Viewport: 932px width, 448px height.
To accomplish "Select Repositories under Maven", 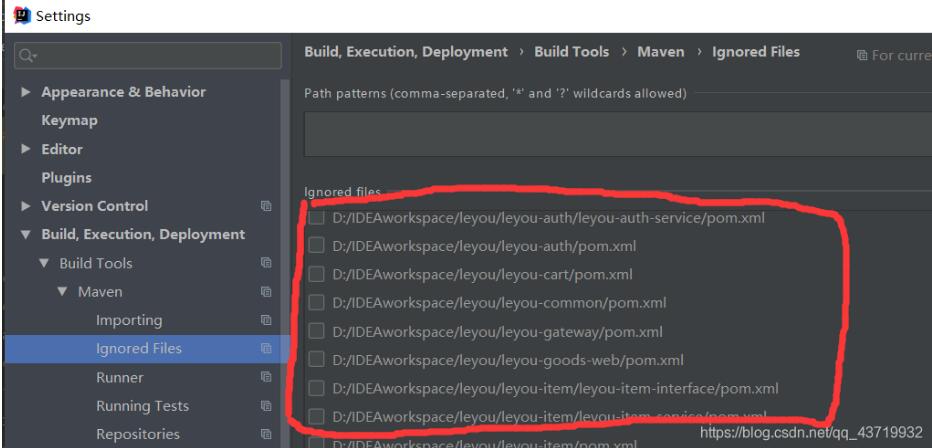I will (138, 434).
